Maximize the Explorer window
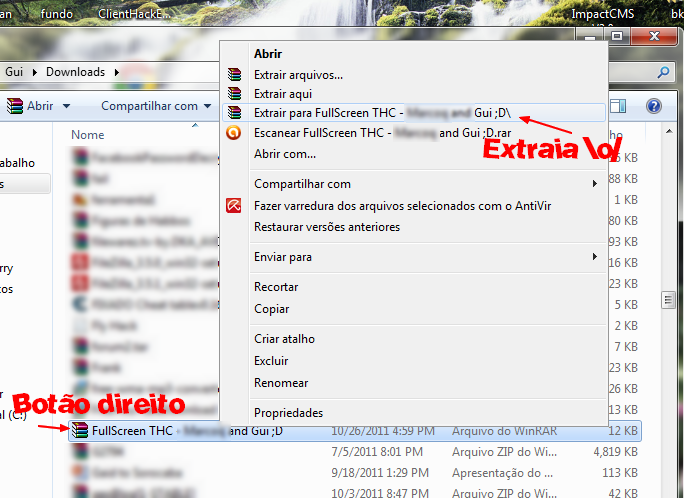 pyautogui.click(x=616, y=36)
